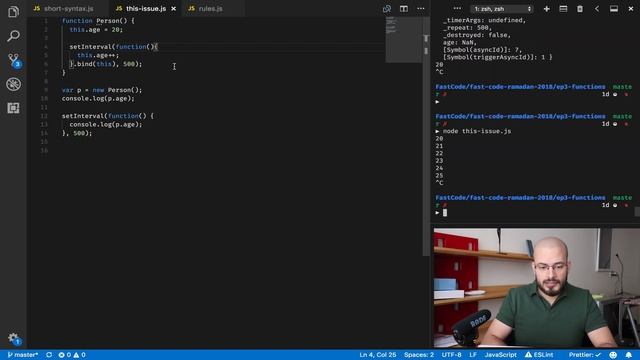
Task: Open the terminal panel overflow menu
Action: pos(457,9)
